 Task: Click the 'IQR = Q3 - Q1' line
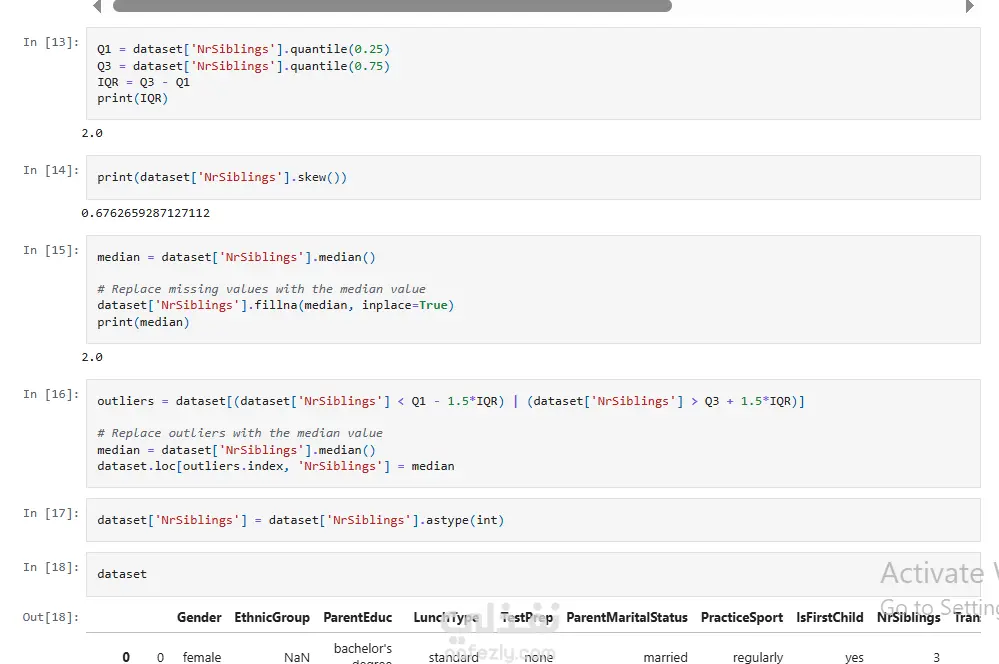143,82
